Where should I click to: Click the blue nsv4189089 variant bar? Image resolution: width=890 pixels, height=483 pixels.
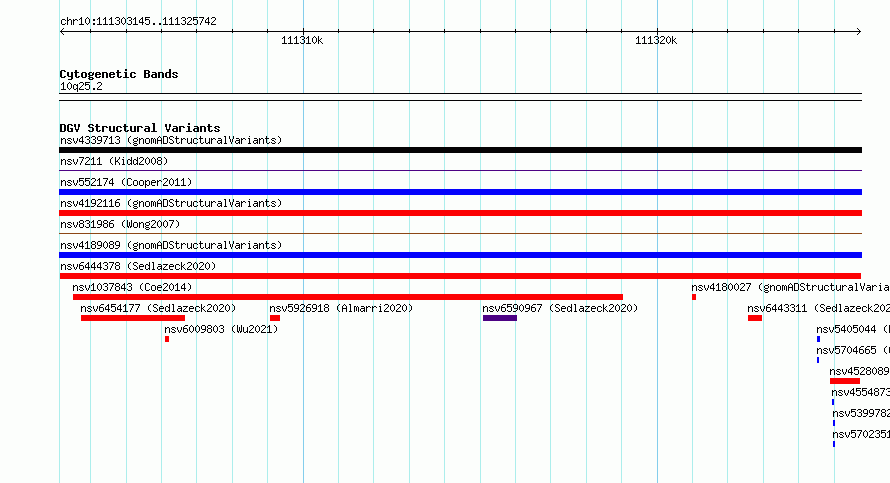point(460,255)
